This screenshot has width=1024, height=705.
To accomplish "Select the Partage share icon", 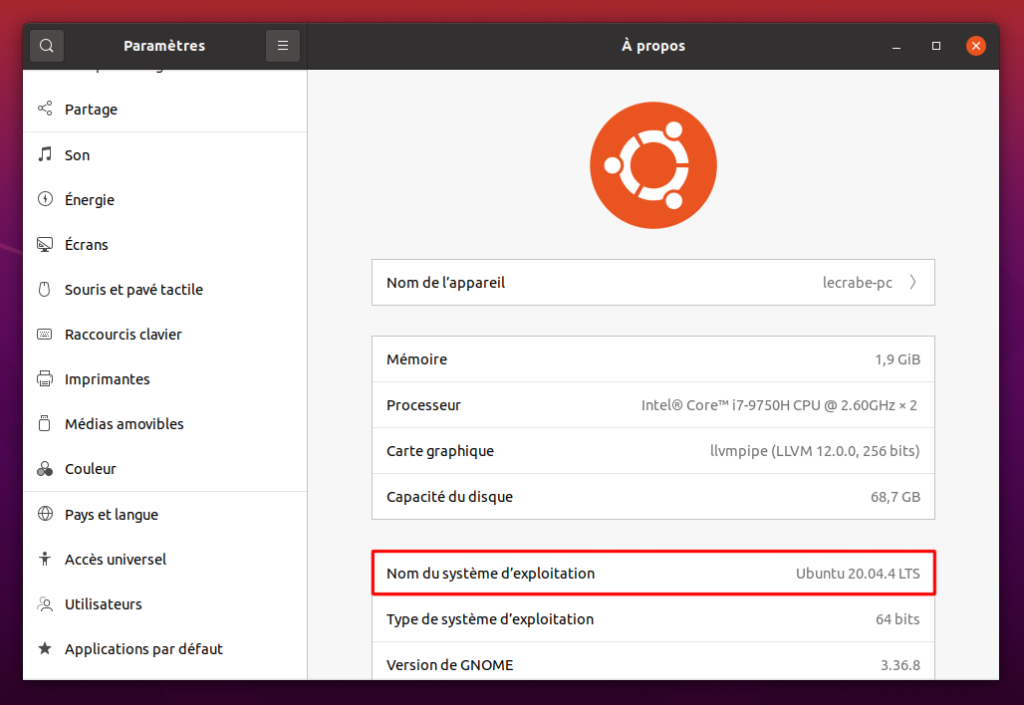I will tap(45, 108).
